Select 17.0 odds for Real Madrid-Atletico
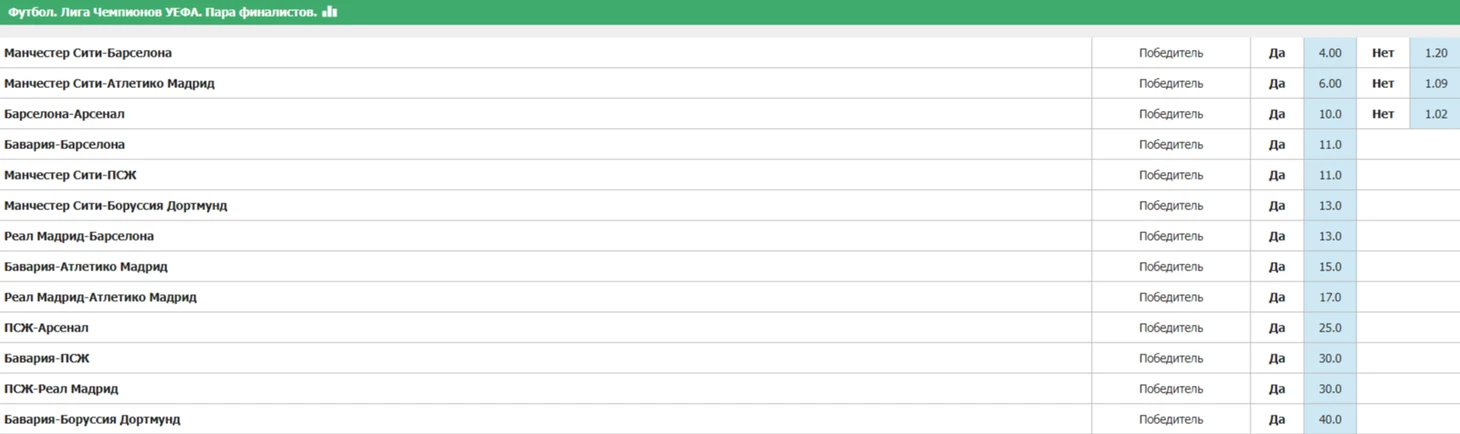The height and width of the screenshot is (434, 1460). (x=1330, y=297)
